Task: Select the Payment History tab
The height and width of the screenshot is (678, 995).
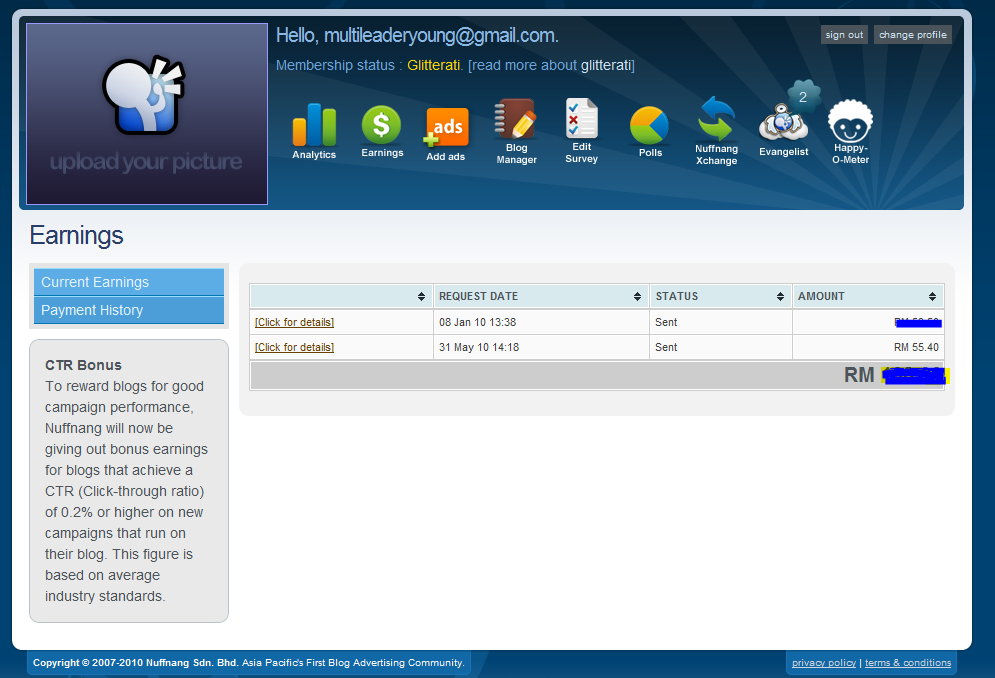Action: (129, 310)
